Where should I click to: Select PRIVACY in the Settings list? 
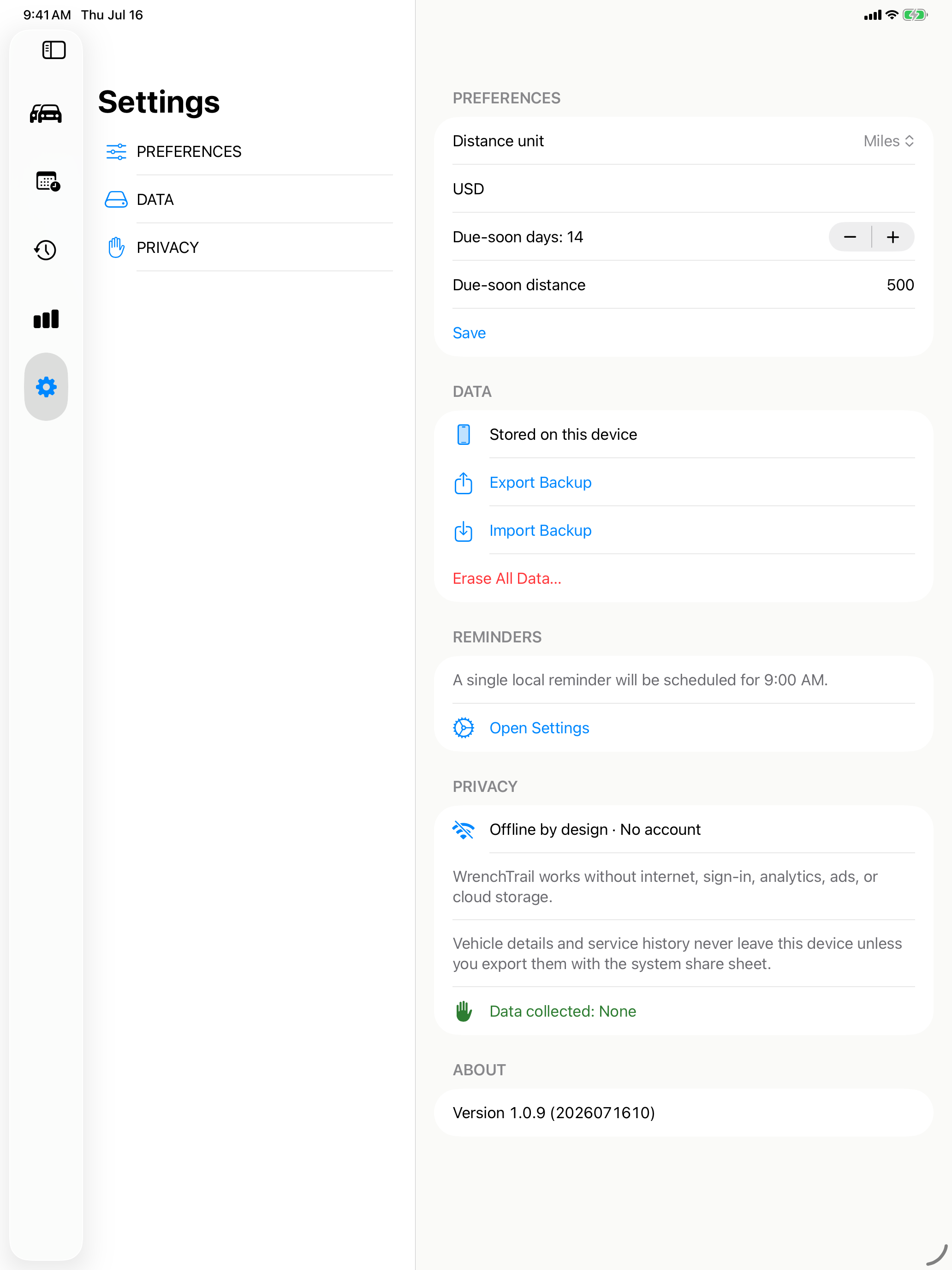tap(250, 247)
